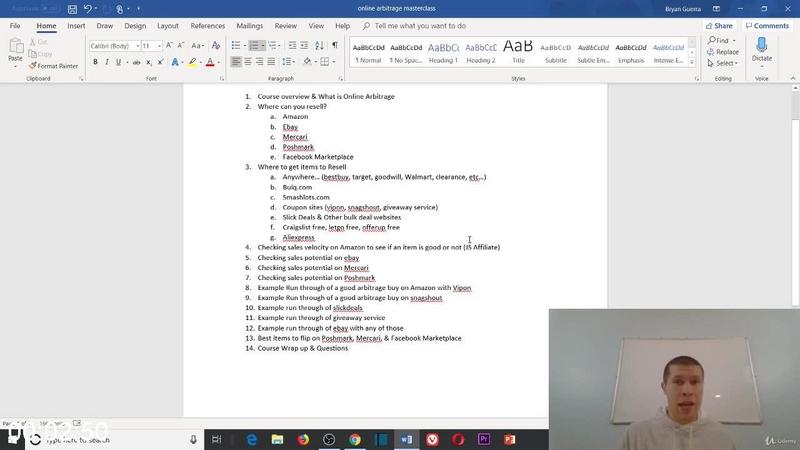Clear all formatting icon
Image resolution: width=800 pixels, height=450 pixels.
[x=216, y=45]
